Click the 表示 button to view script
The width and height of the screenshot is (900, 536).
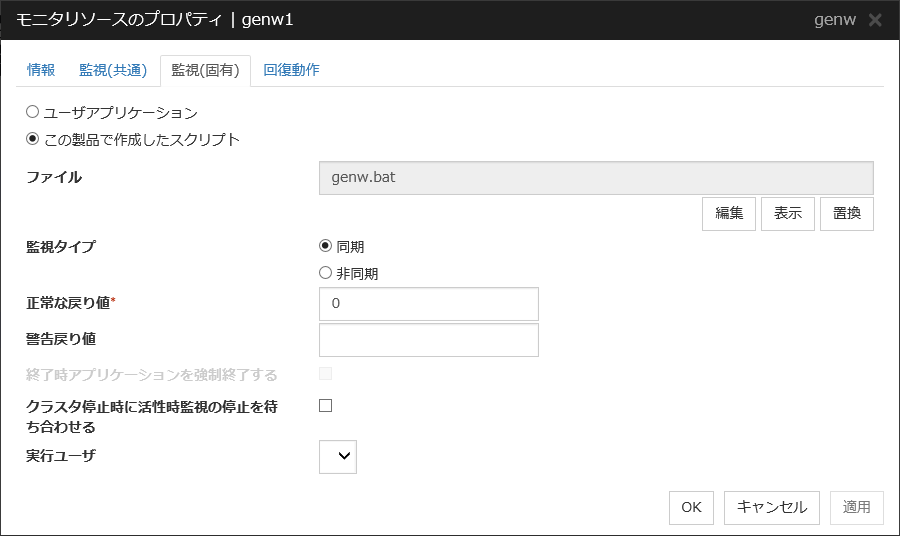pyautogui.click(x=788, y=214)
